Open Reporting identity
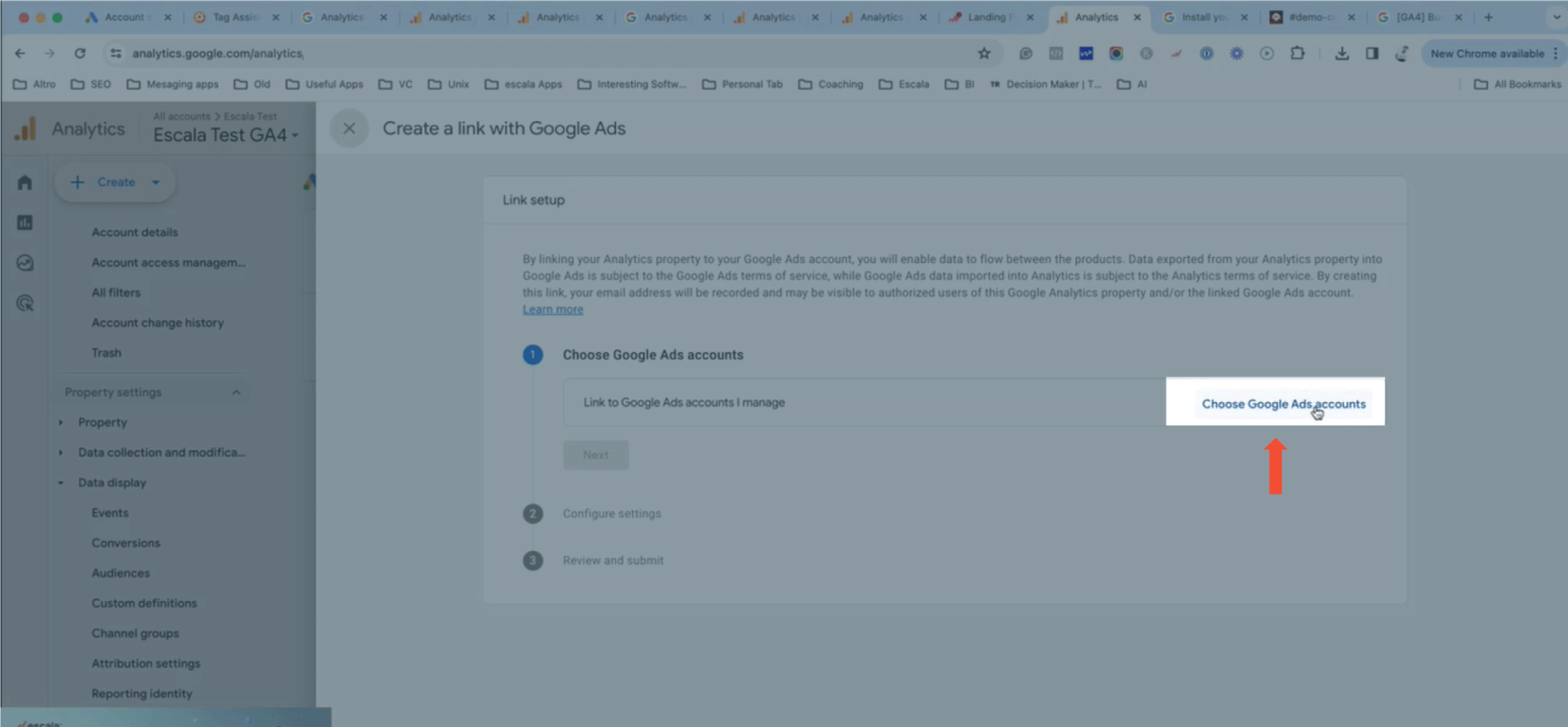 pyautogui.click(x=142, y=693)
